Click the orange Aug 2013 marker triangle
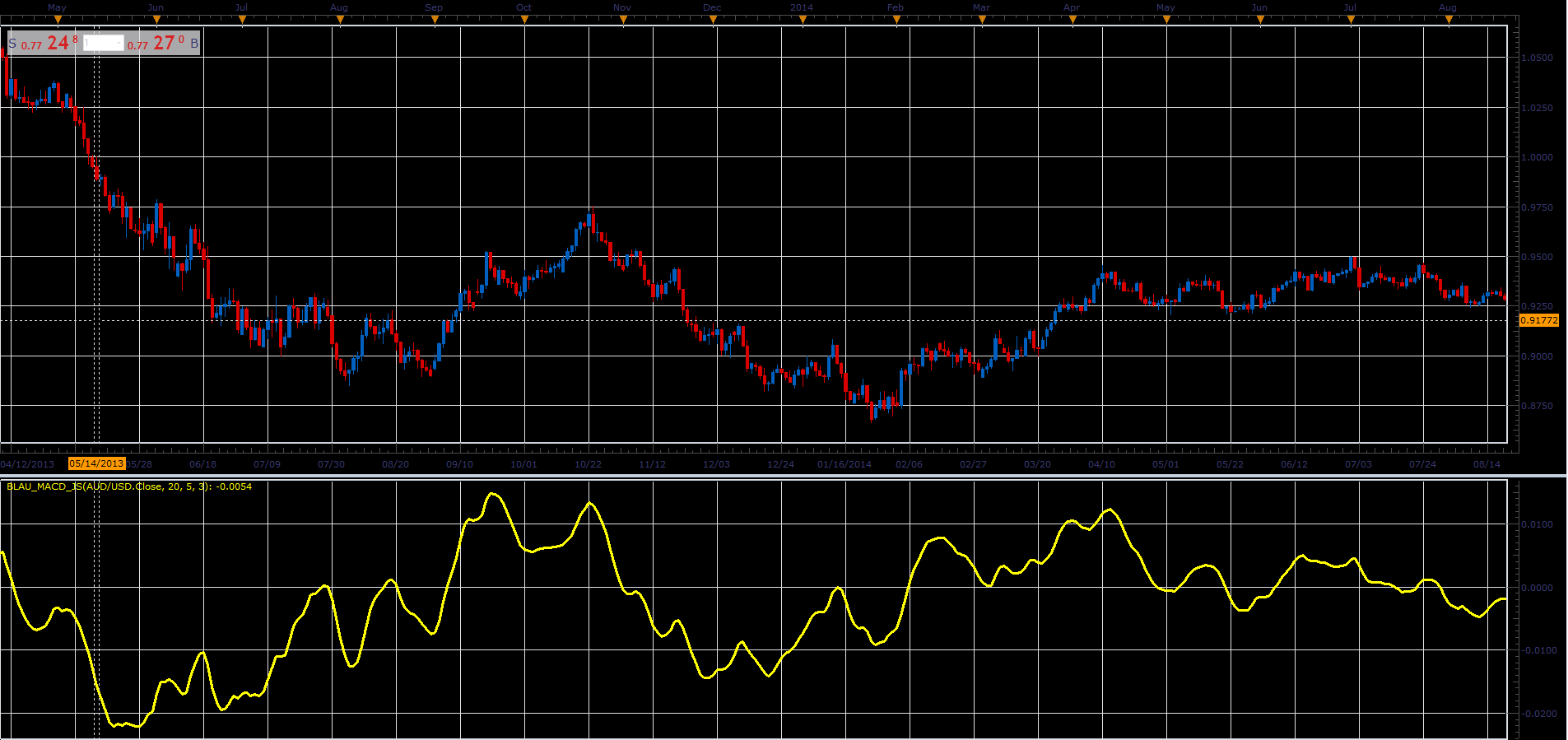Image resolution: width=1568 pixels, height=740 pixels. tap(340, 21)
